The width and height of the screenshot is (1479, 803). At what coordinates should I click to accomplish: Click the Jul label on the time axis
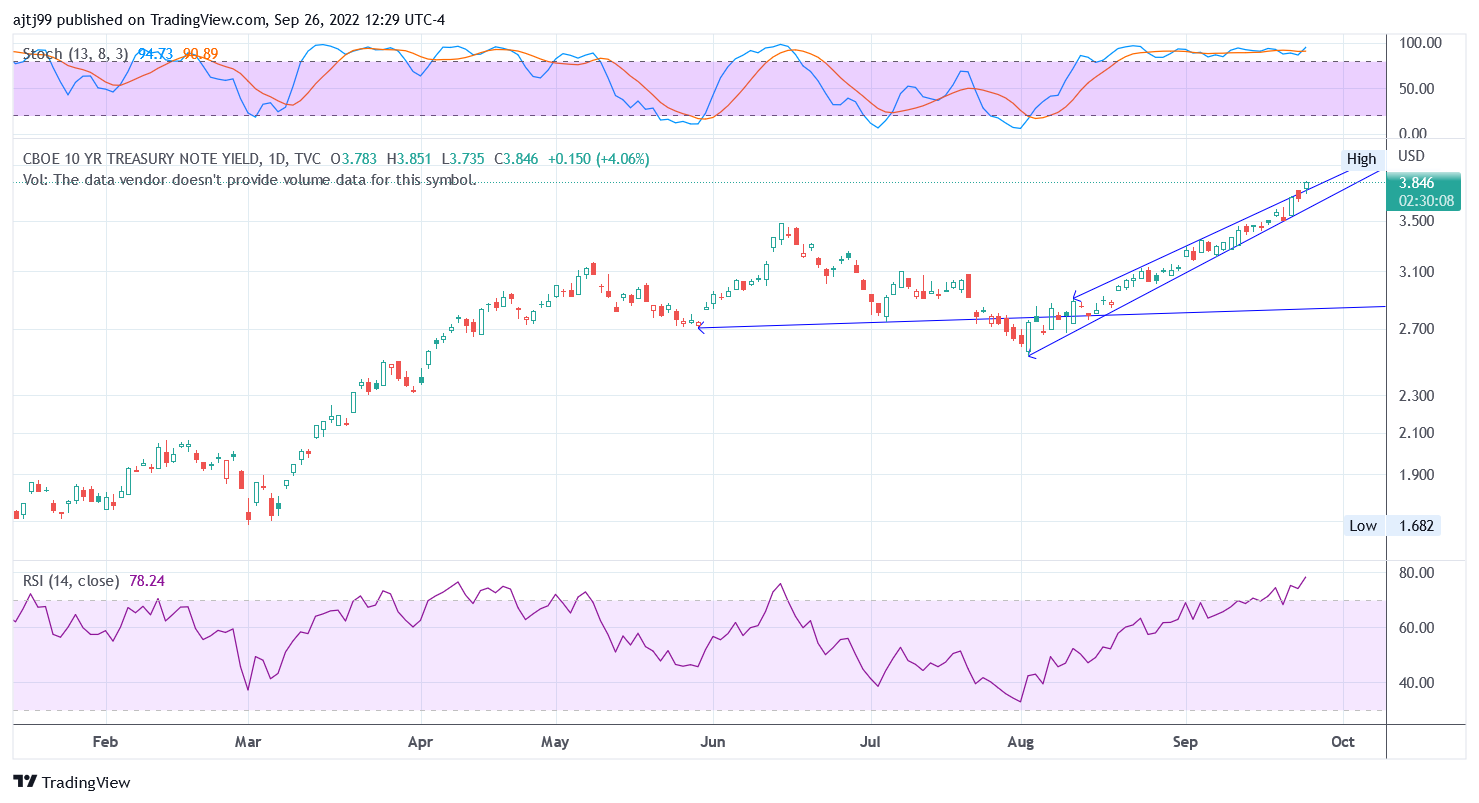(x=871, y=742)
